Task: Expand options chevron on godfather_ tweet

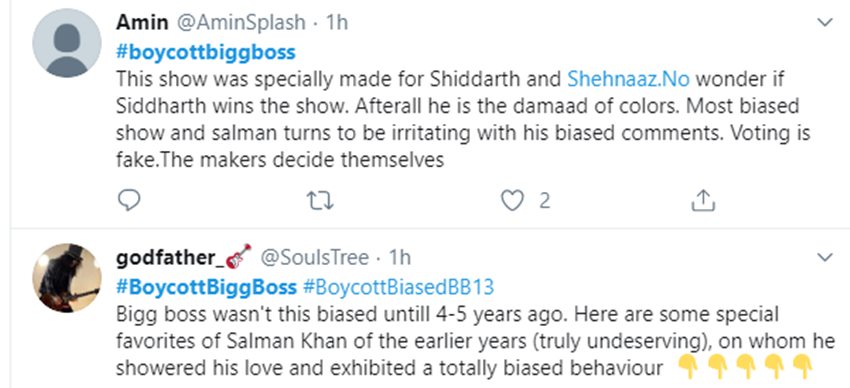Action: tap(825, 257)
